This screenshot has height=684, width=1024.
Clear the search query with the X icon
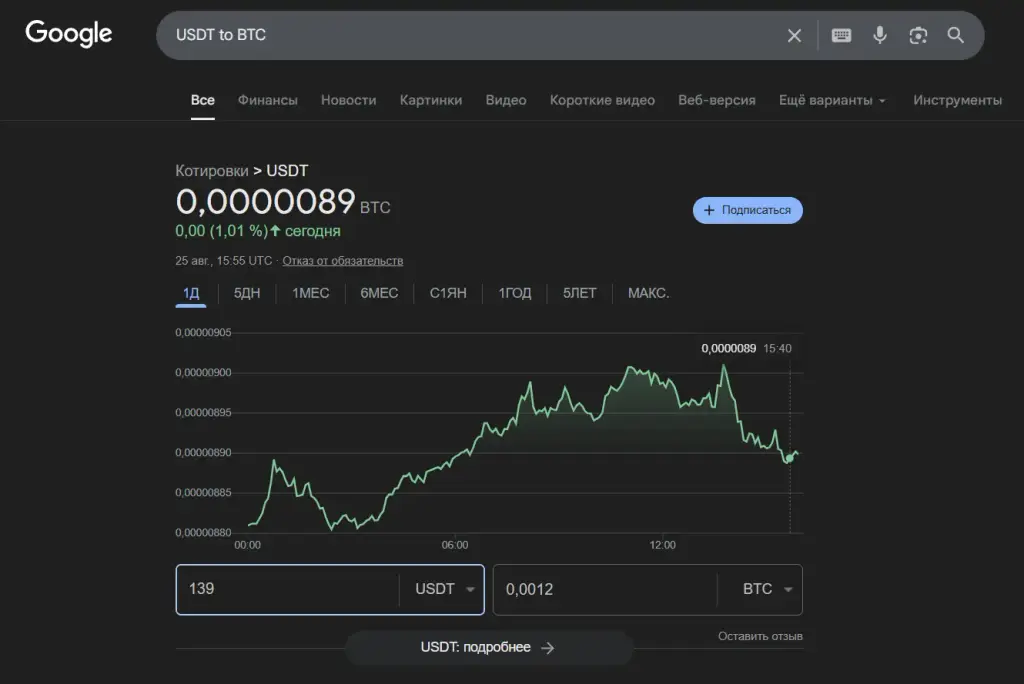[794, 35]
